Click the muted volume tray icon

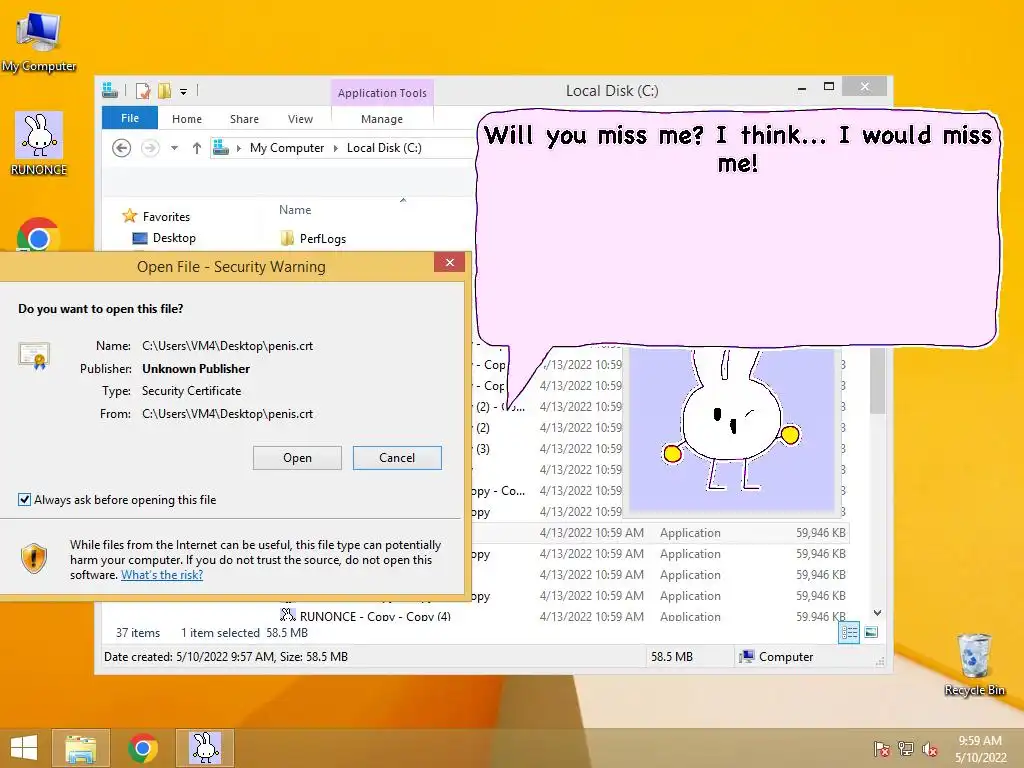click(930, 748)
